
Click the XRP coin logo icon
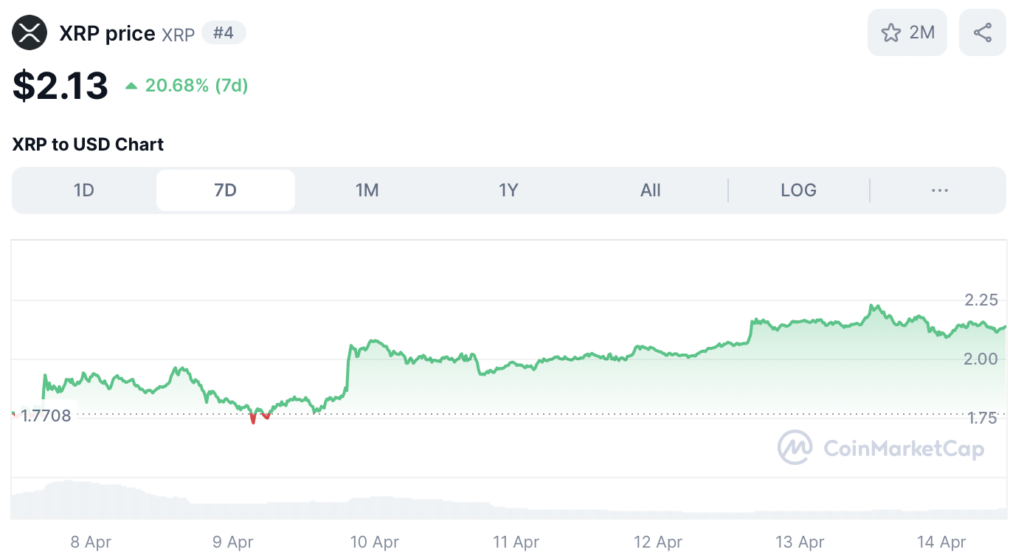29,33
